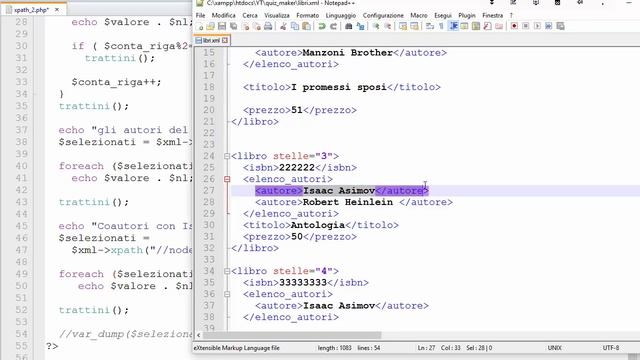Open the Plugin menu
640x360 pixels.
coord(467,16)
